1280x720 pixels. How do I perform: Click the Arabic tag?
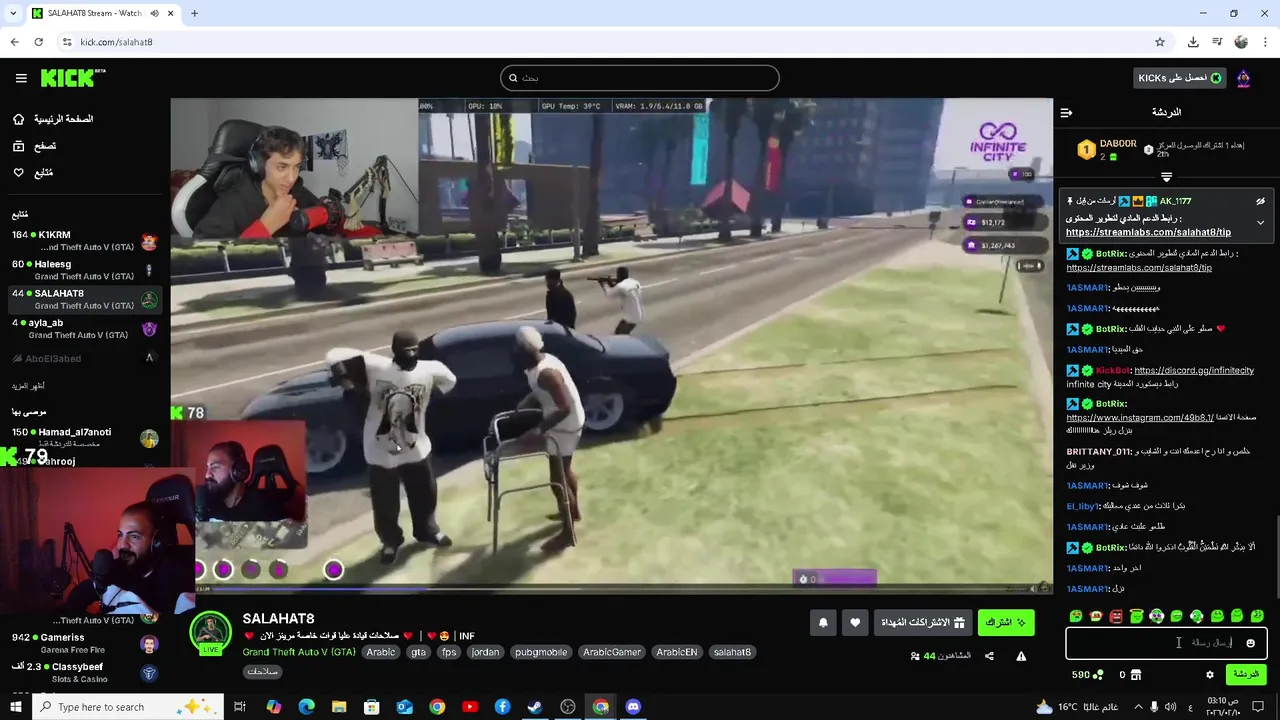(381, 652)
